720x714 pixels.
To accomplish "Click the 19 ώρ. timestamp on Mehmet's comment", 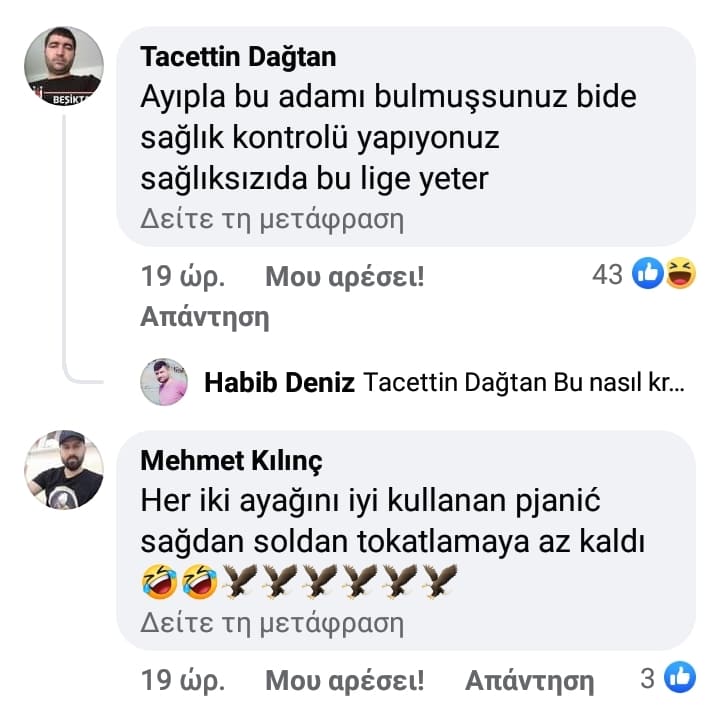I will point(183,681).
